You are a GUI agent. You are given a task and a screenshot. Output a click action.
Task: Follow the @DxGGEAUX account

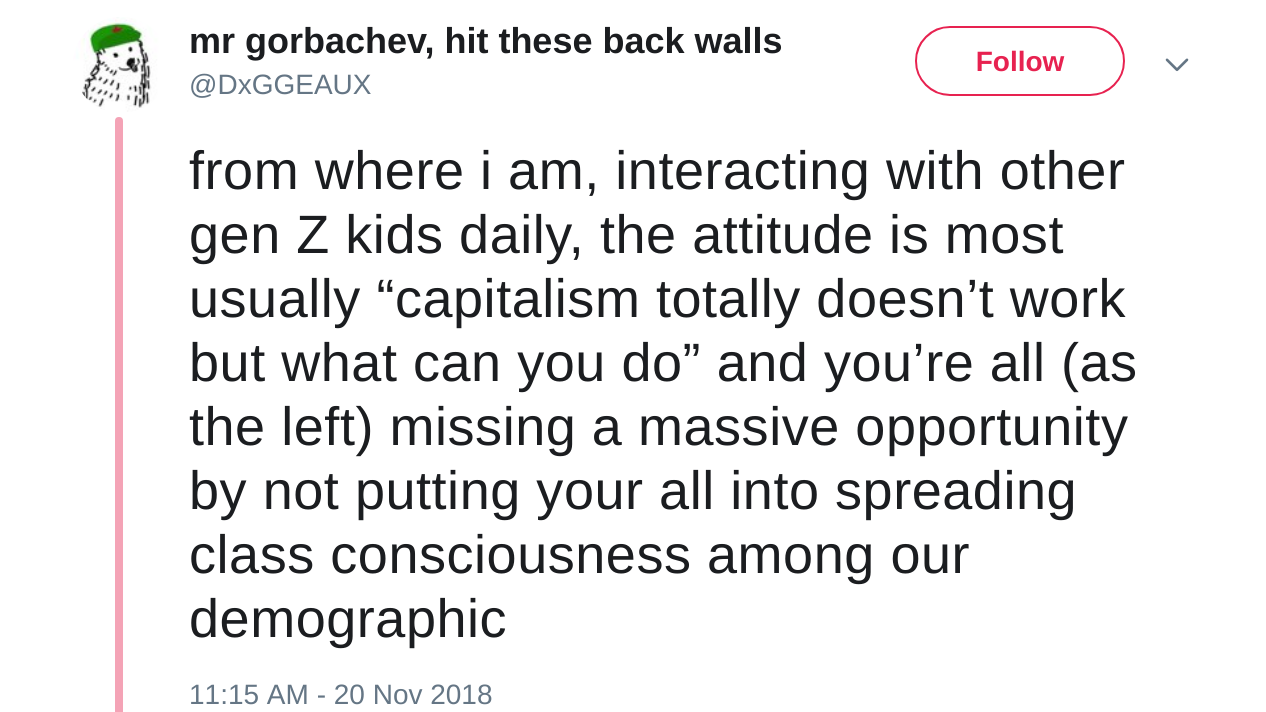(1019, 61)
